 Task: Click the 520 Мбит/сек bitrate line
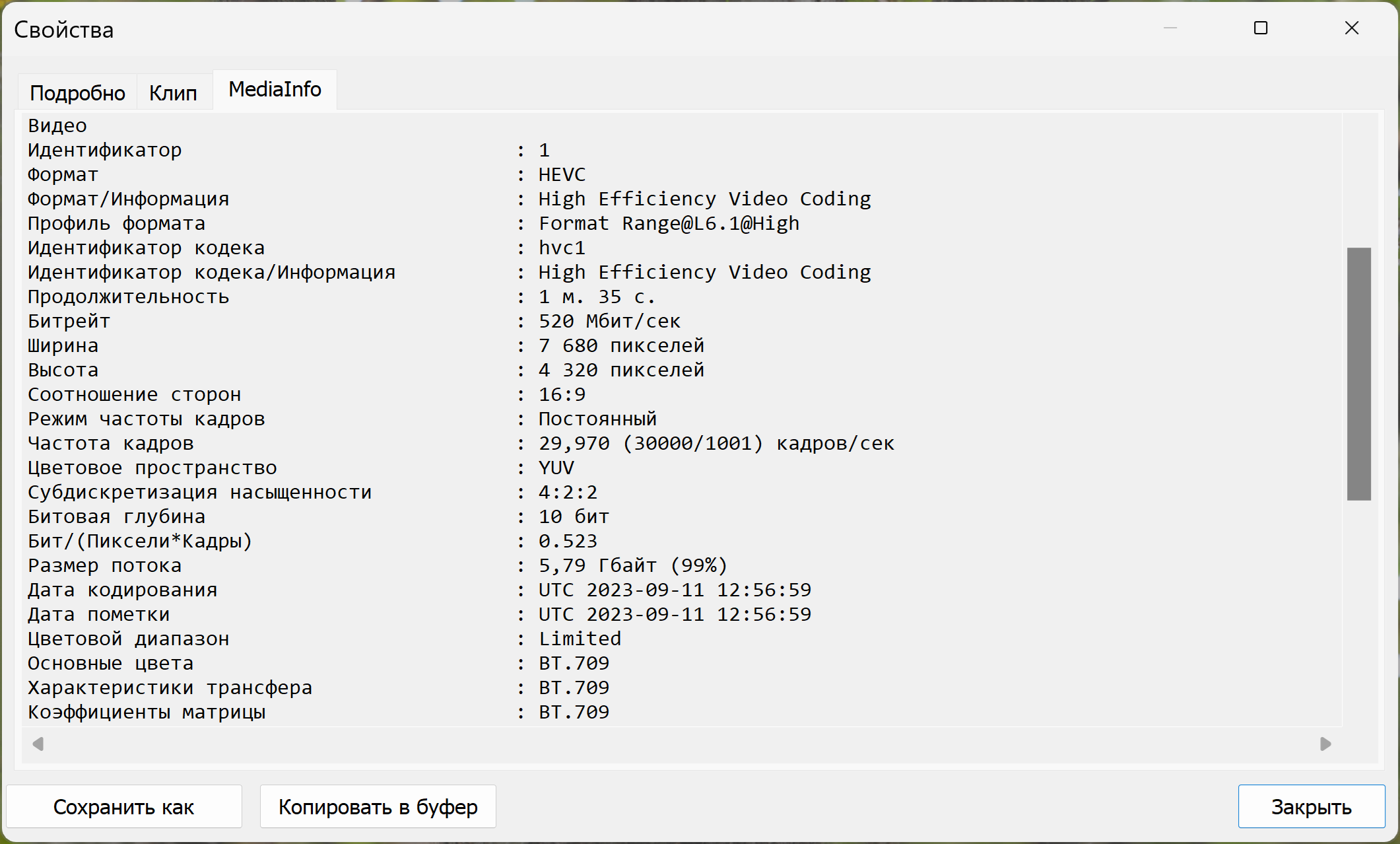click(x=609, y=321)
